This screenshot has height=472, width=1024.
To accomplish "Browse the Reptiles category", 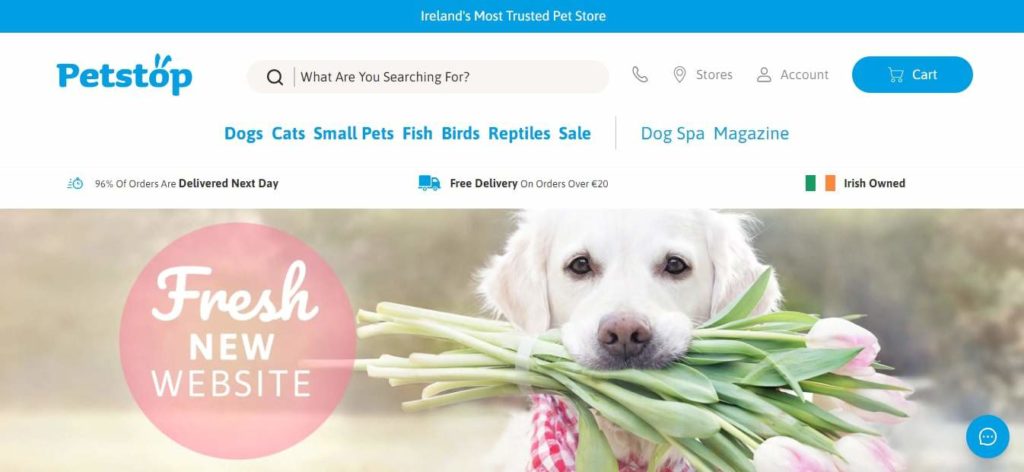I will coord(519,133).
